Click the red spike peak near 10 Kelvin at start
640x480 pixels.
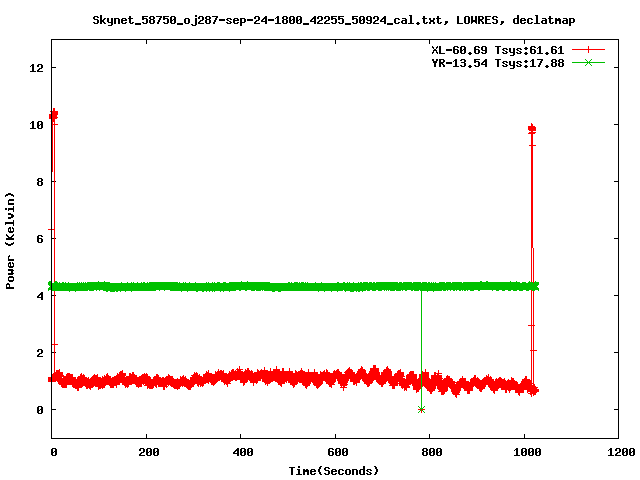[x=53, y=115]
